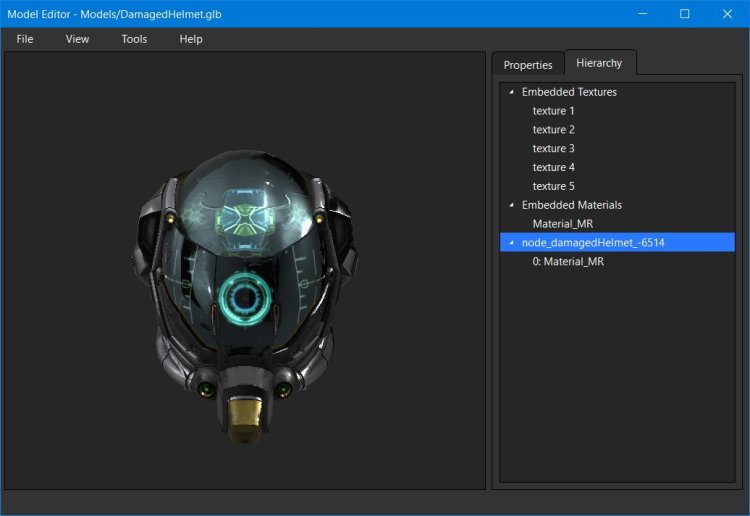Maximize the Model Editor window
The image size is (750, 516).
click(685, 14)
